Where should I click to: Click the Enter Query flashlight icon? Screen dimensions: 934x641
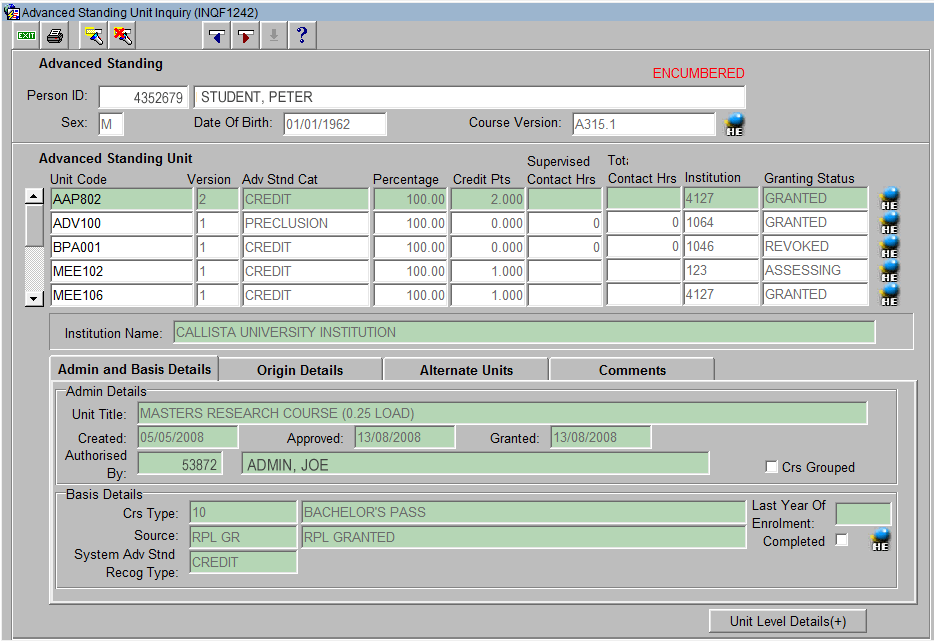[93, 36]
